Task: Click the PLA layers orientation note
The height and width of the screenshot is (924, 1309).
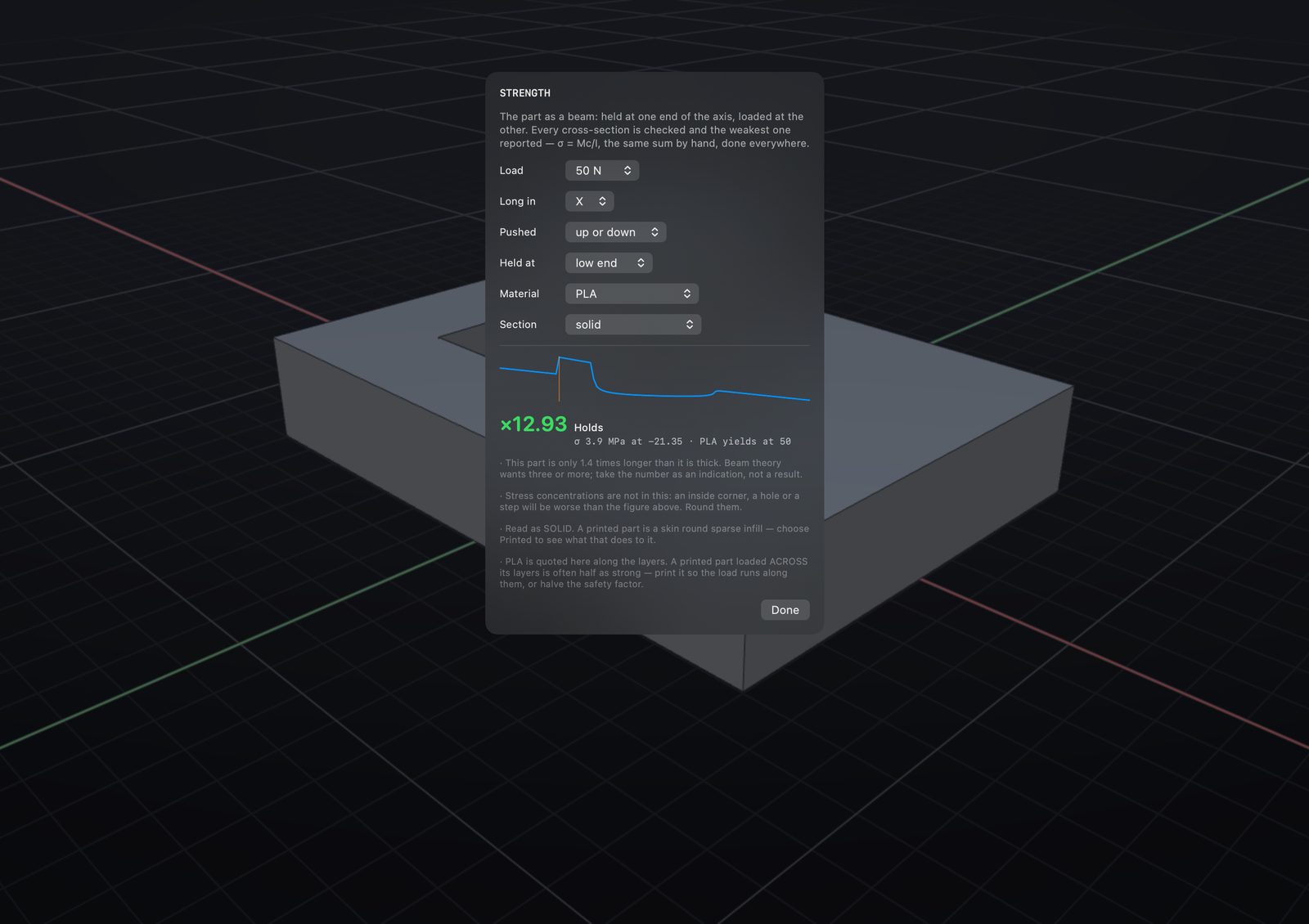Action: point(654,572)
